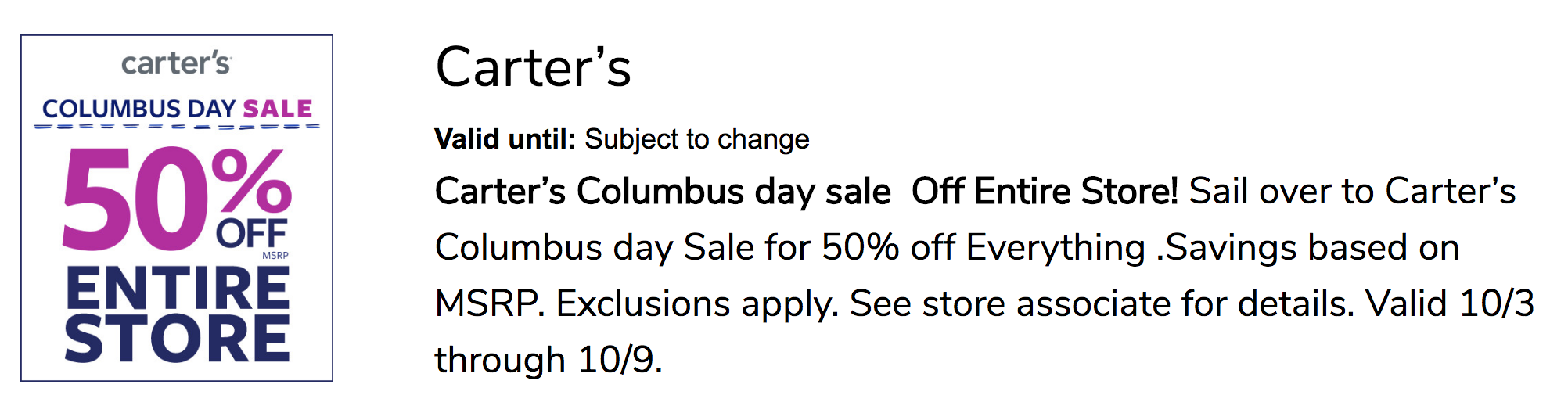Click the carter's logo in the coupon image

[x=176, y=63]
